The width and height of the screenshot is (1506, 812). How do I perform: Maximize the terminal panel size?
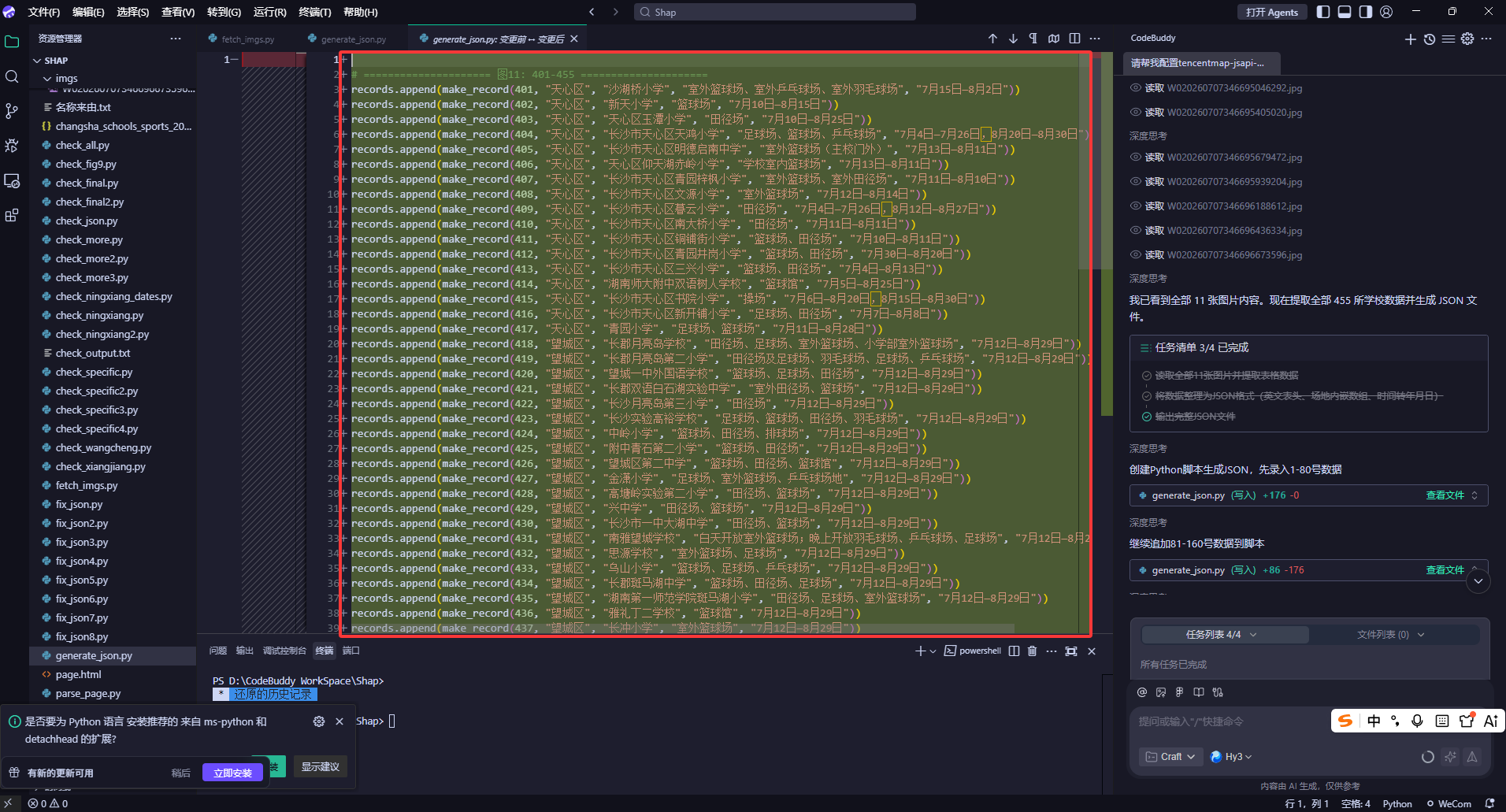point(1071,651)
